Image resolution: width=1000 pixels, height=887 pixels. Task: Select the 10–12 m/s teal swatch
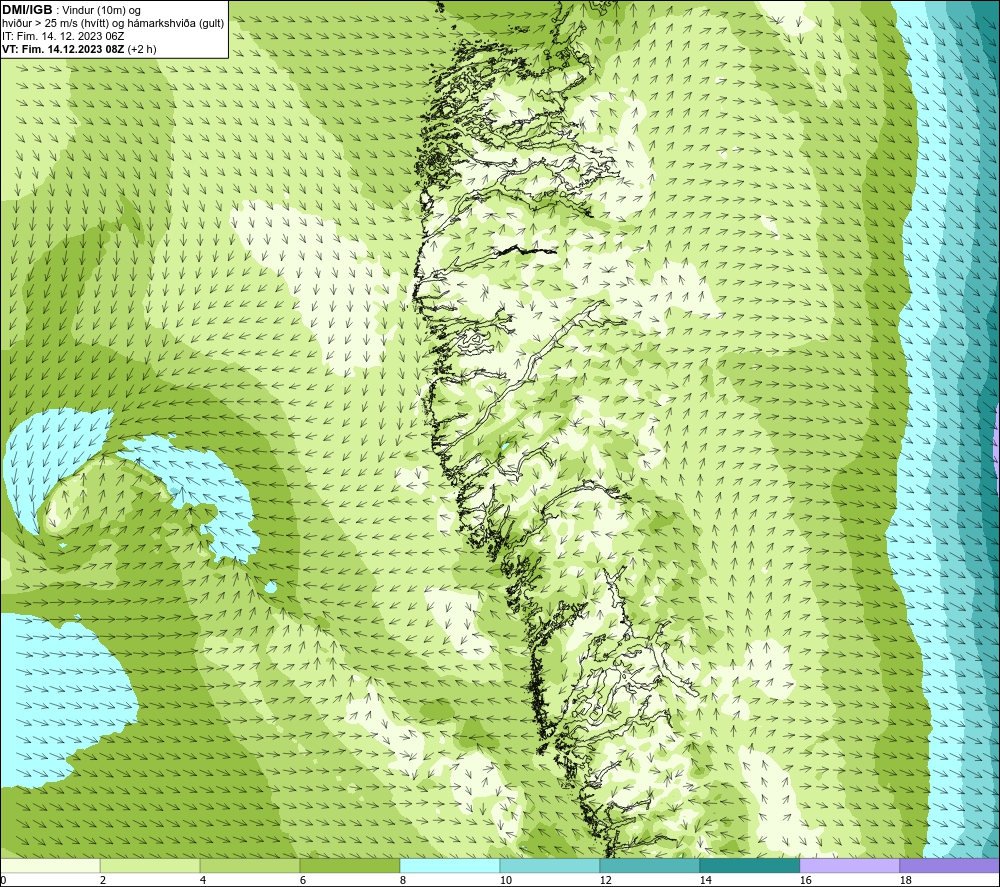550,865
